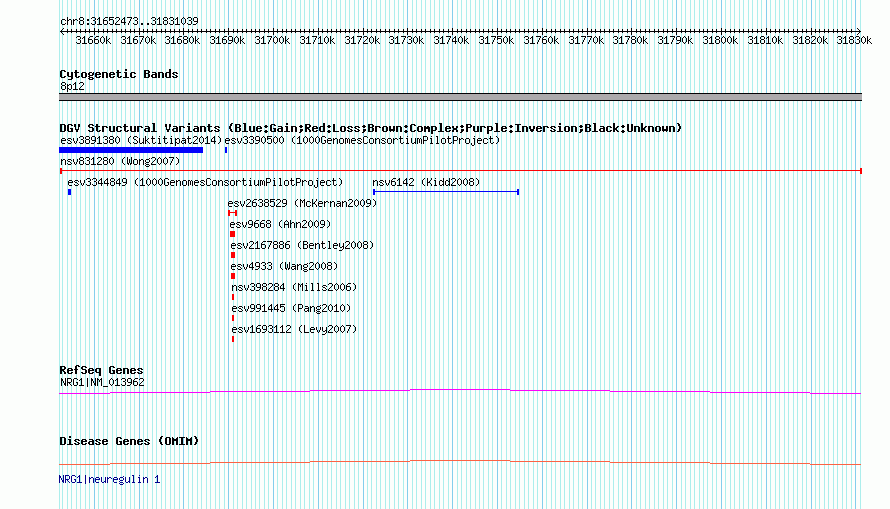Screen dimensions: 890x509
Task: Open variant esv991445 (Pang2010) label
Action: (x=291, y=309)
